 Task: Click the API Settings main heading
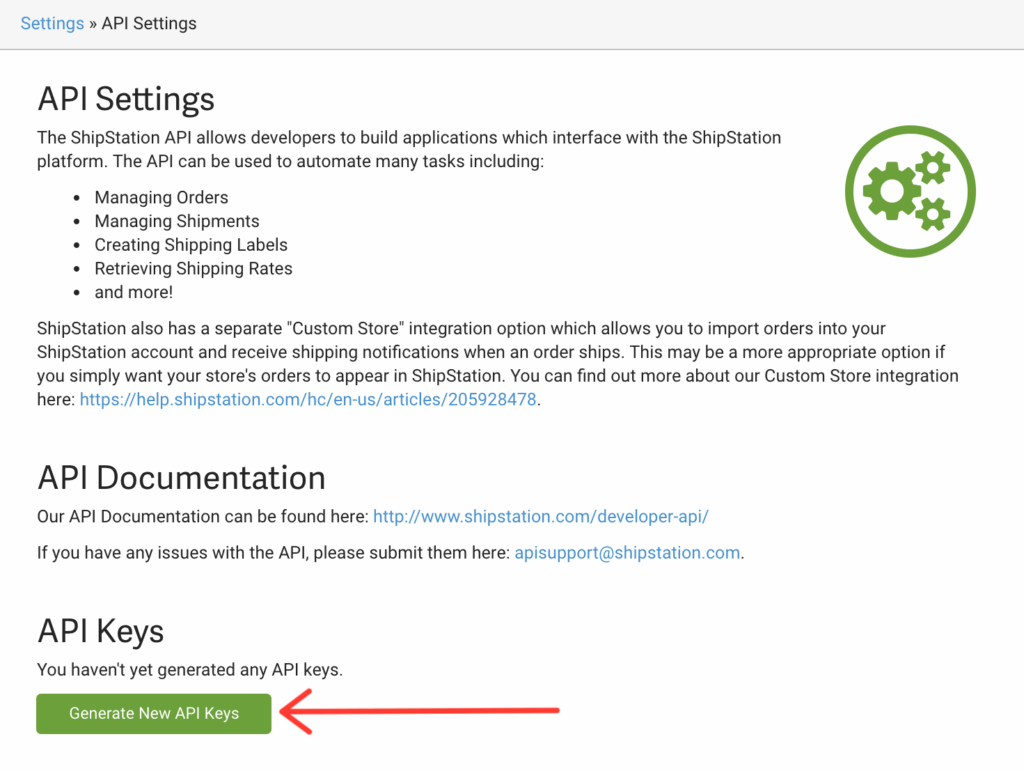126,99
